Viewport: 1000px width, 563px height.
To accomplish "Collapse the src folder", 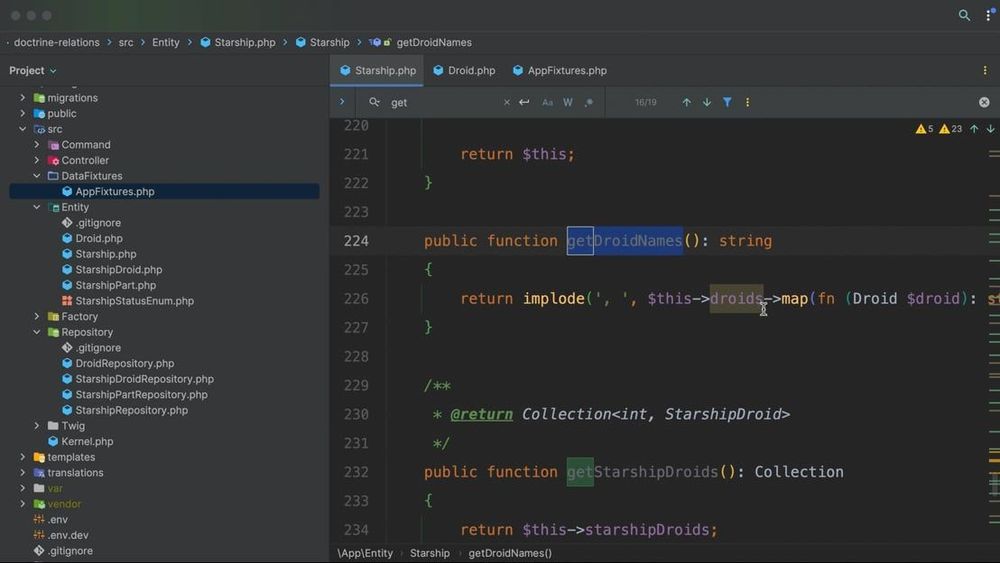I will pos(23,129).
